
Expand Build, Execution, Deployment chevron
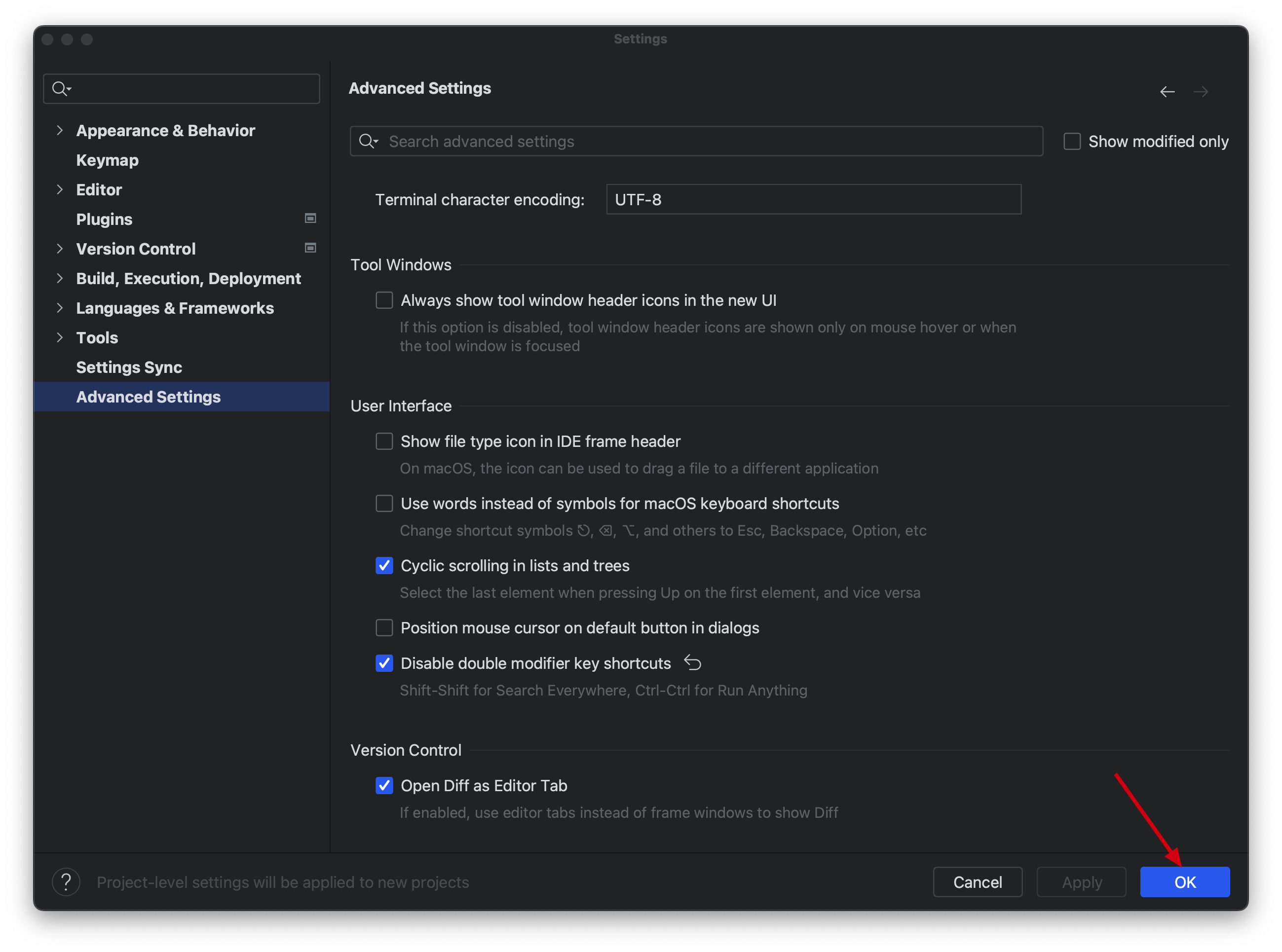(59, 278)
